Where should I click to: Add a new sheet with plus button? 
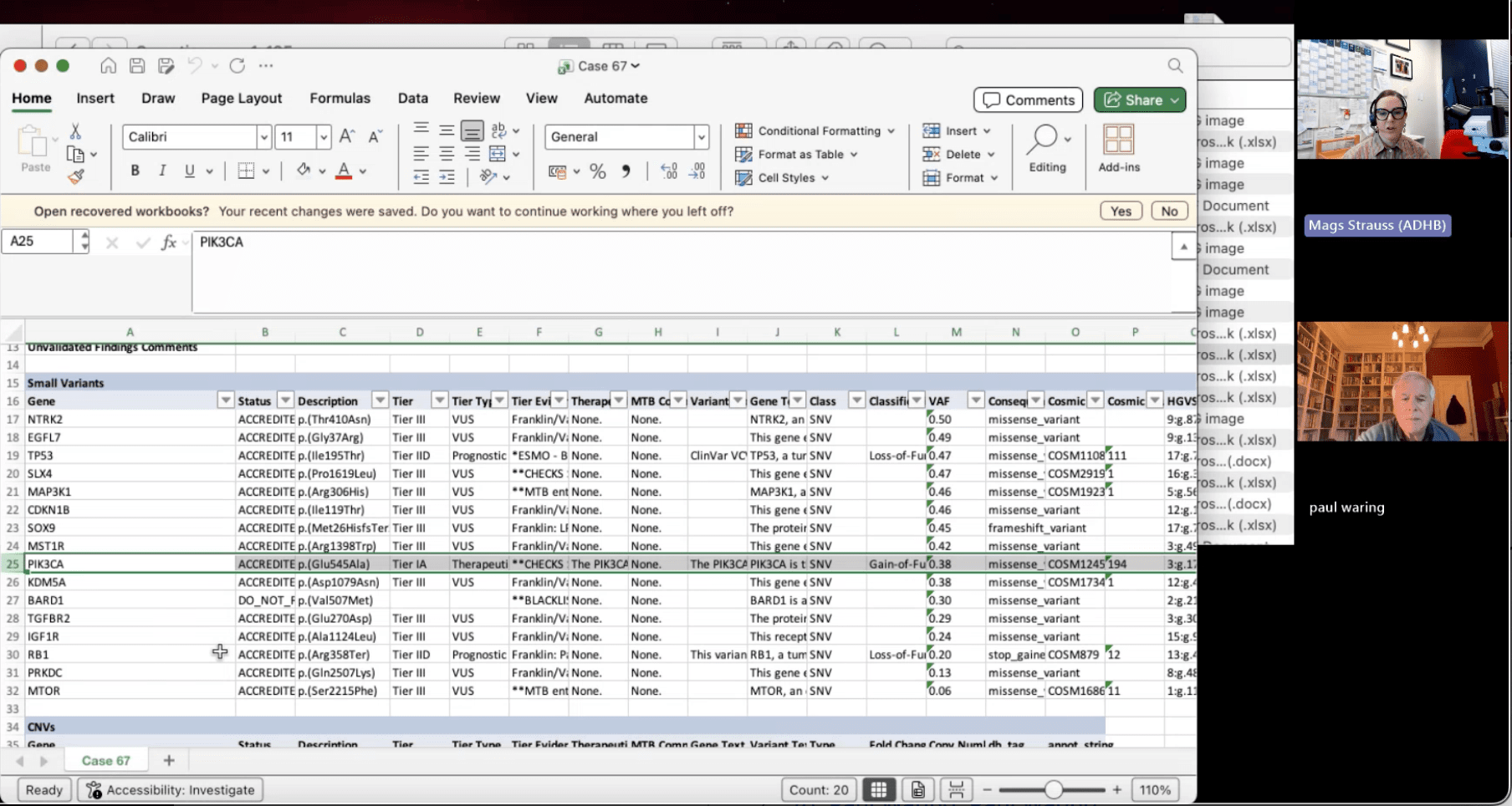click(x=169, y=760)
